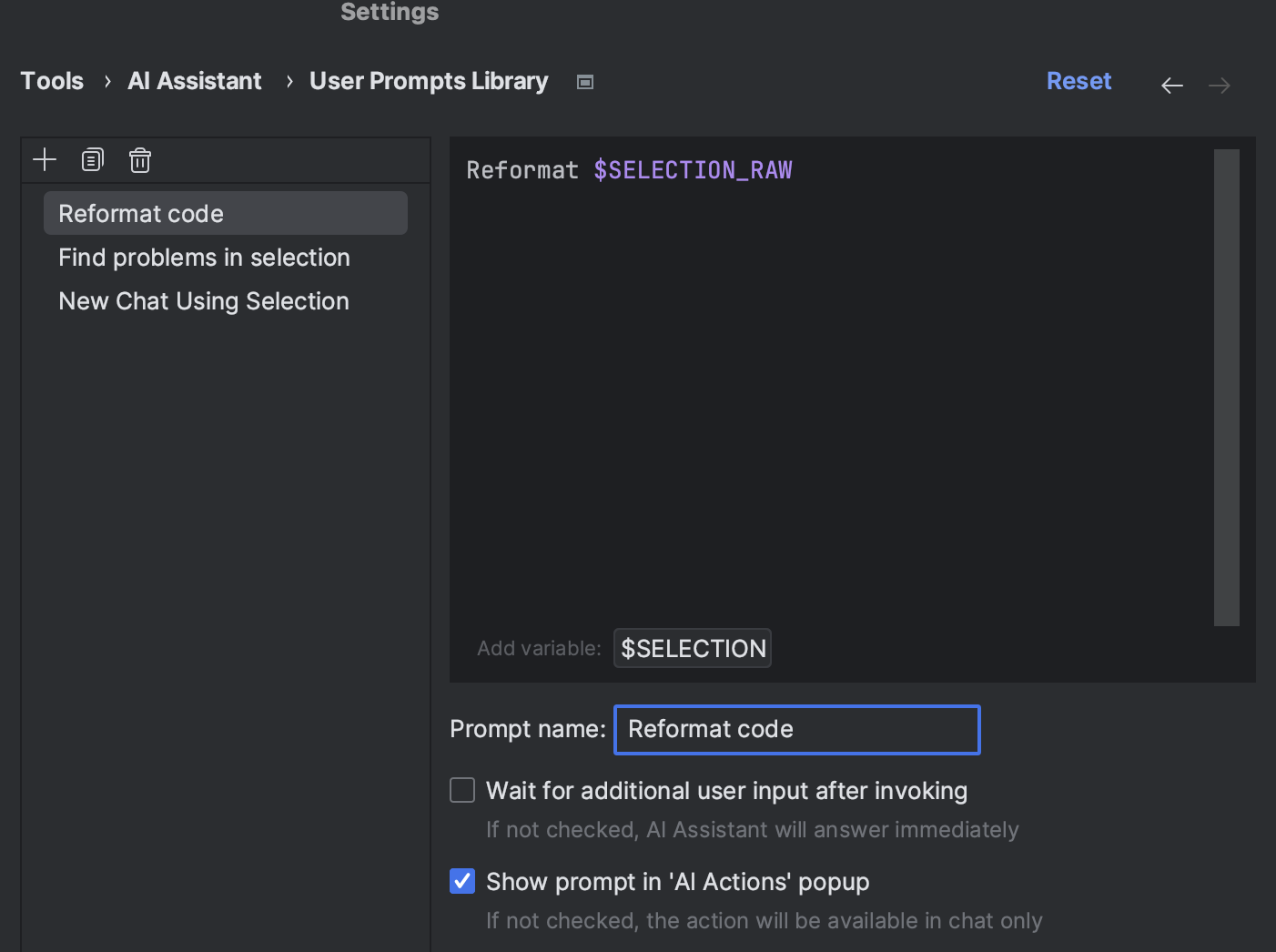Image resolution: width=1276 pixels, height=952 pixels.
Task: Uncheck 'Show prompt in AI Actions popup'
Action: tap(462, 881)
